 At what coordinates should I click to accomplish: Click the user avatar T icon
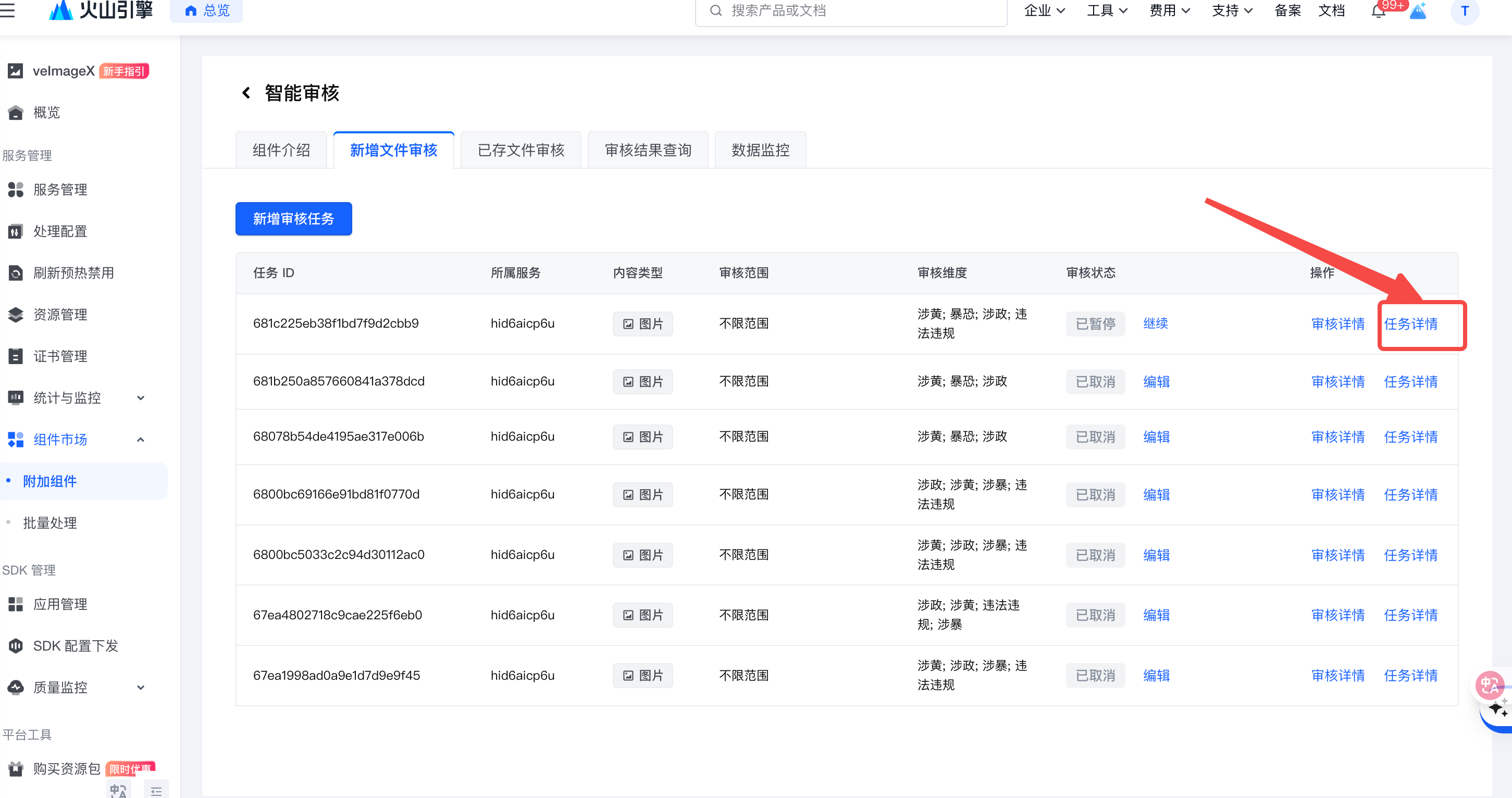click(1465, 10)
